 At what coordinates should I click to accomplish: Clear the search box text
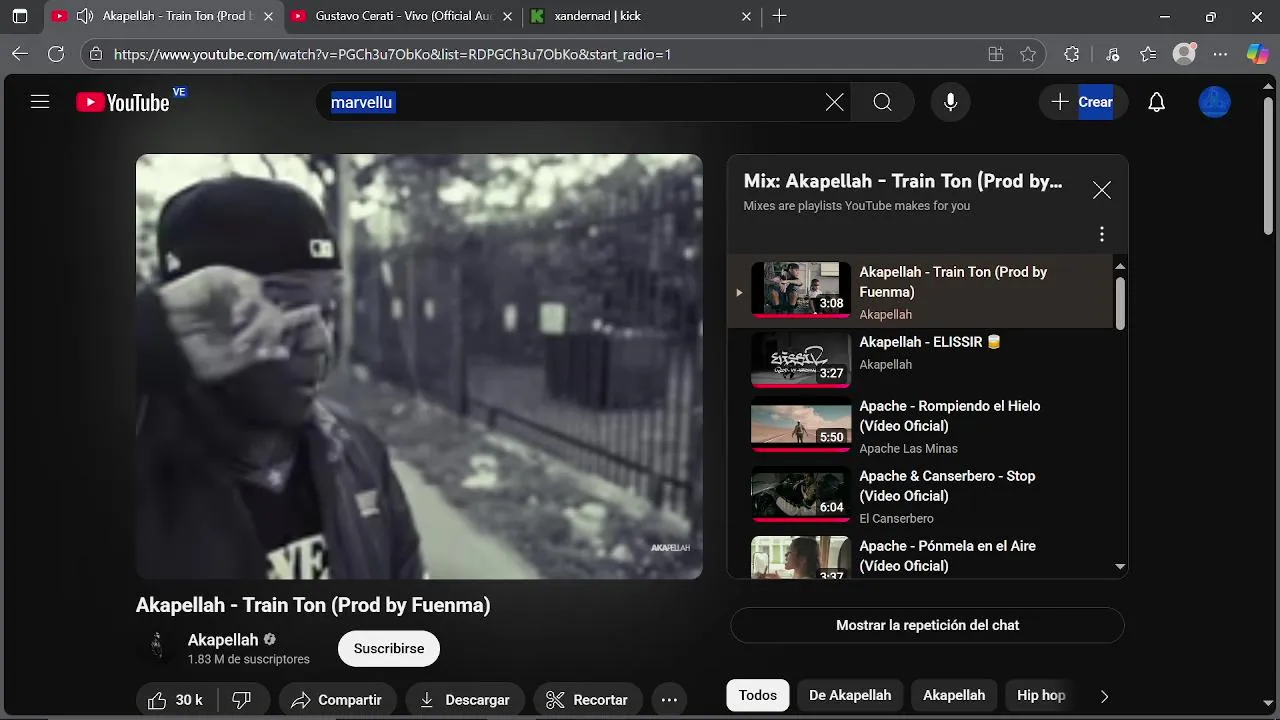tap(834, 102)
